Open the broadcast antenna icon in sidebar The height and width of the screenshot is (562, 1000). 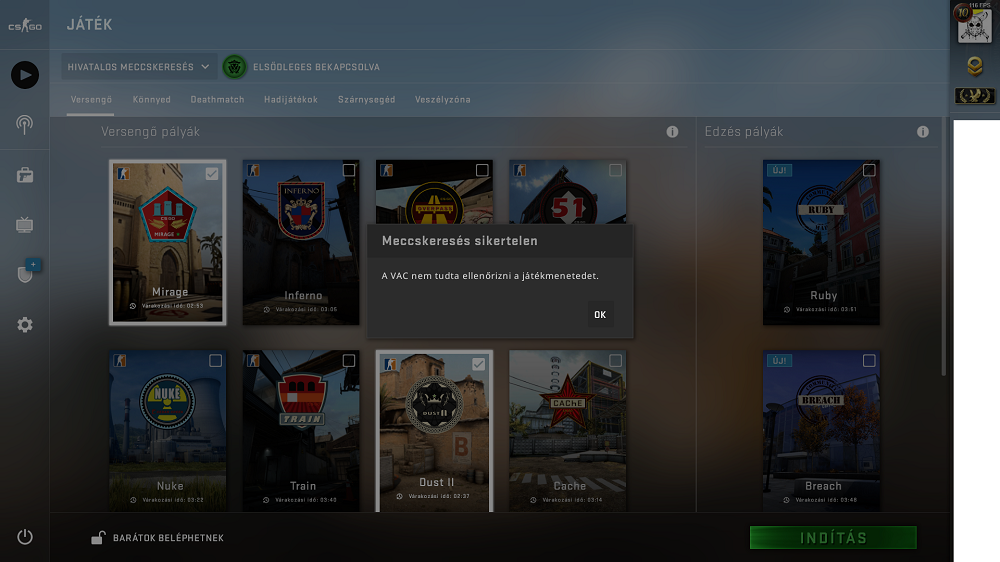25,124
